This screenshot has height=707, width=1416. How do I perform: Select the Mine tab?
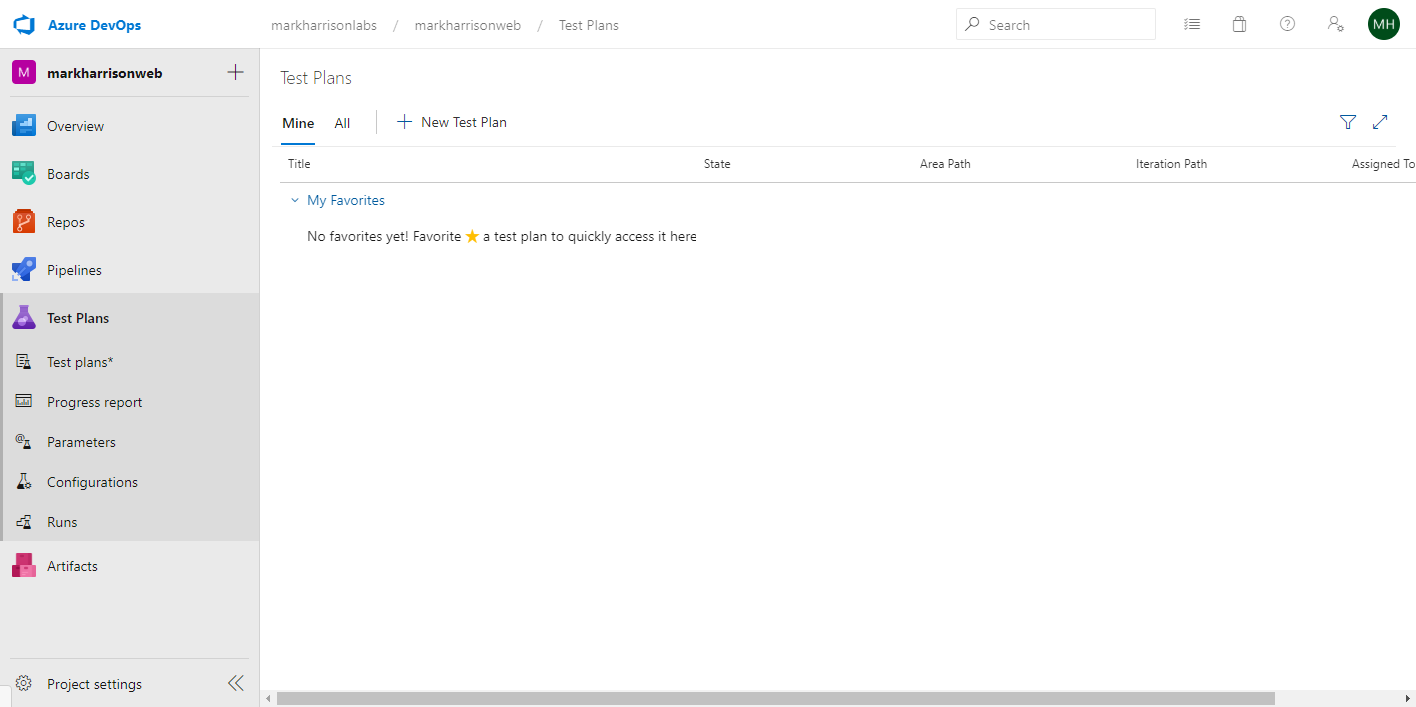pyautogui.click(x=298, y=123)
